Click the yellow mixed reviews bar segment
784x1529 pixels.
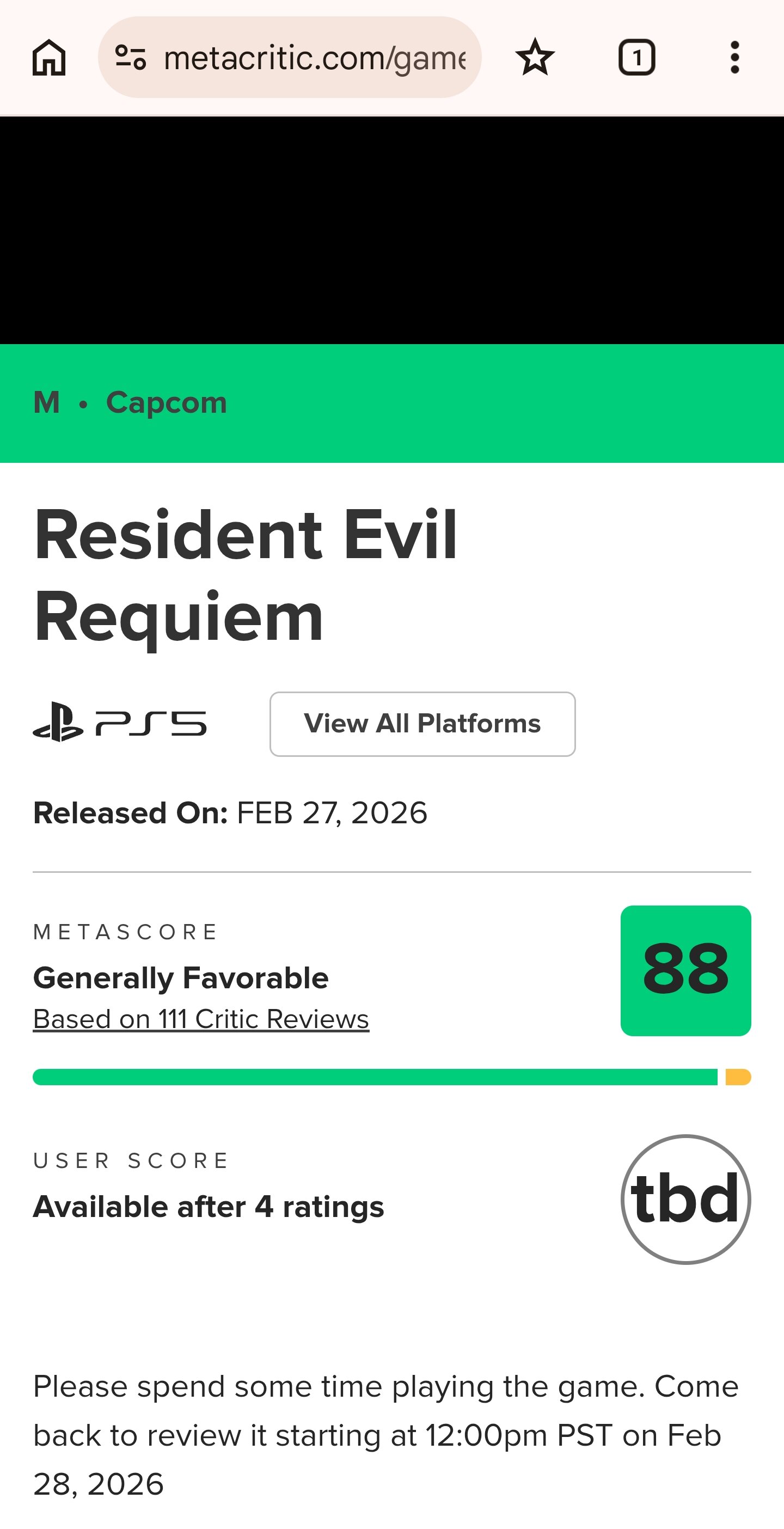tap(738, 1077)
